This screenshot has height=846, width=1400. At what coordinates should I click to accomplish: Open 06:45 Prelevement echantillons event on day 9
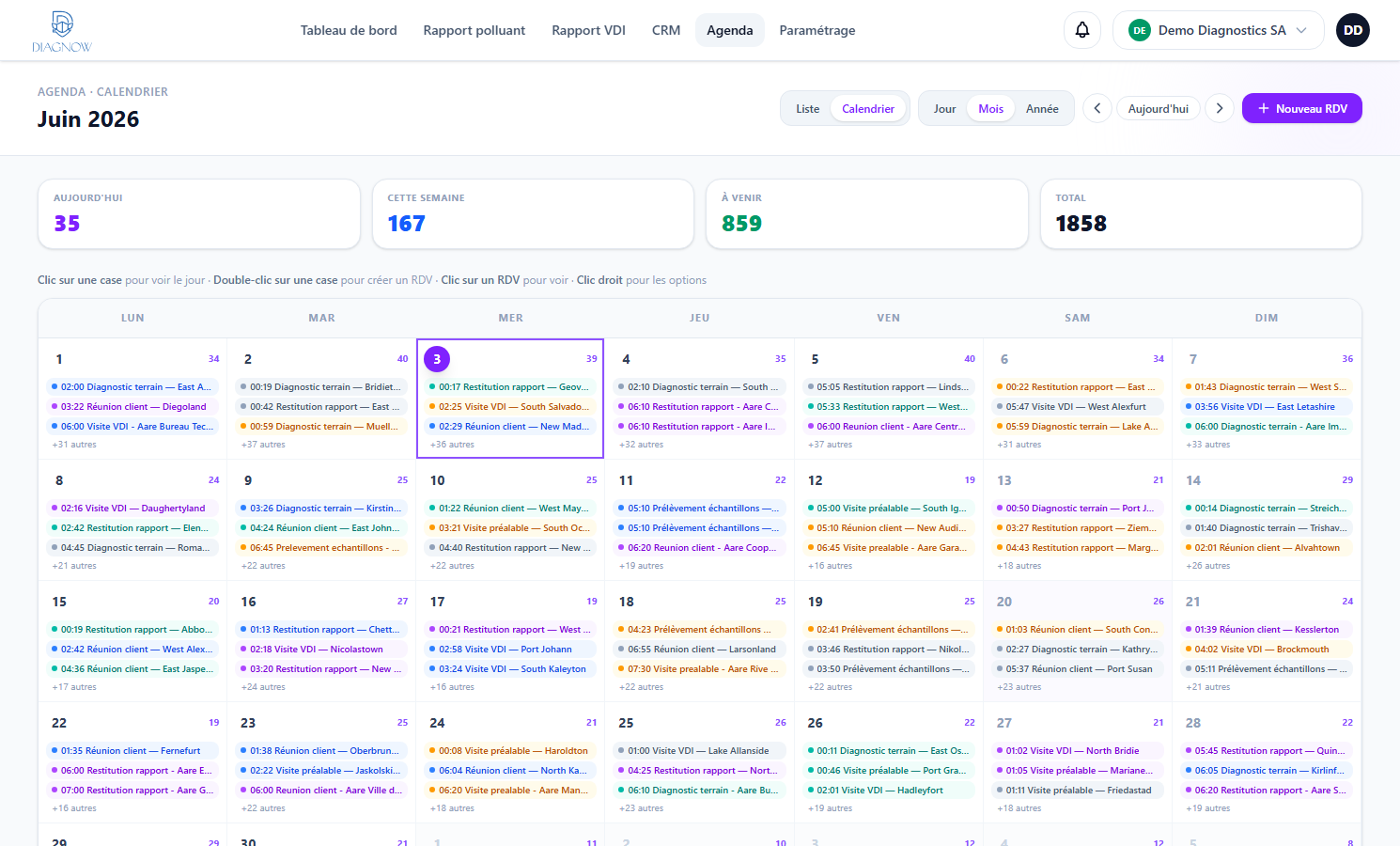tap(321, 547)
